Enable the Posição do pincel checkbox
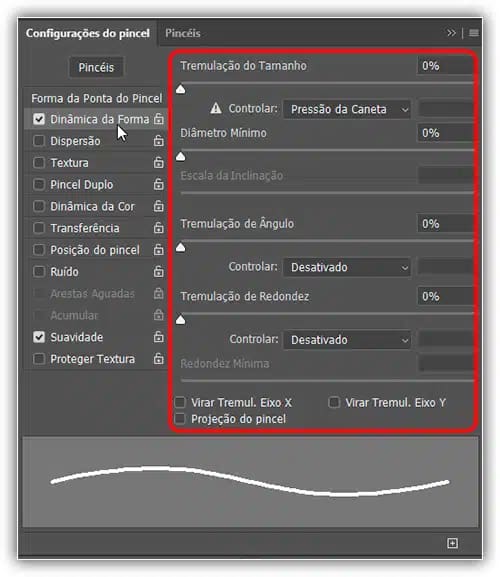The height and width of the screenshot is (577, 500). point(39,250)
